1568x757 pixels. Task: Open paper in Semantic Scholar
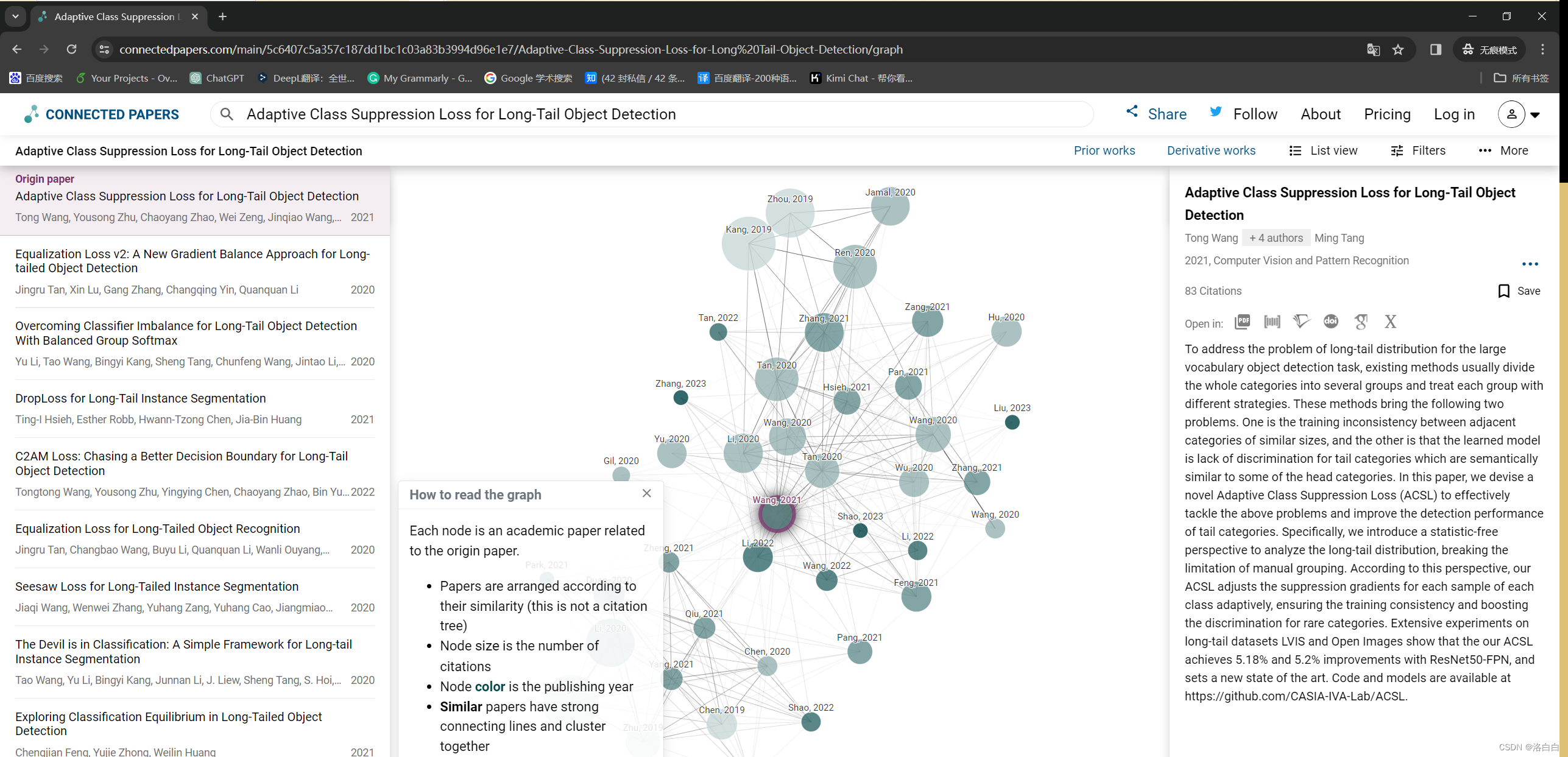pyautogui.click(x=1301, y=322)
